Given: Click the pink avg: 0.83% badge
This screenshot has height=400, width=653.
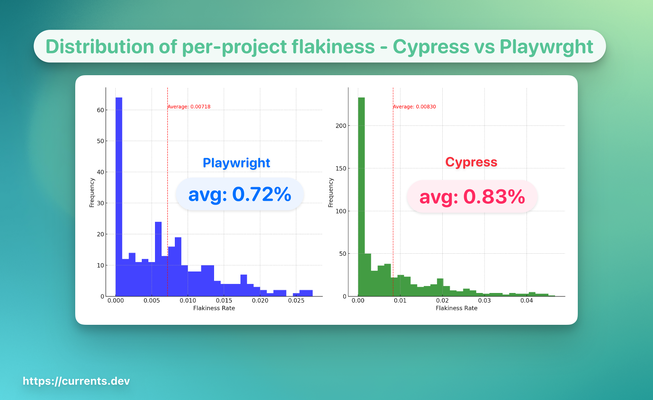Looking at the screenshot, I should pos(471,197).
